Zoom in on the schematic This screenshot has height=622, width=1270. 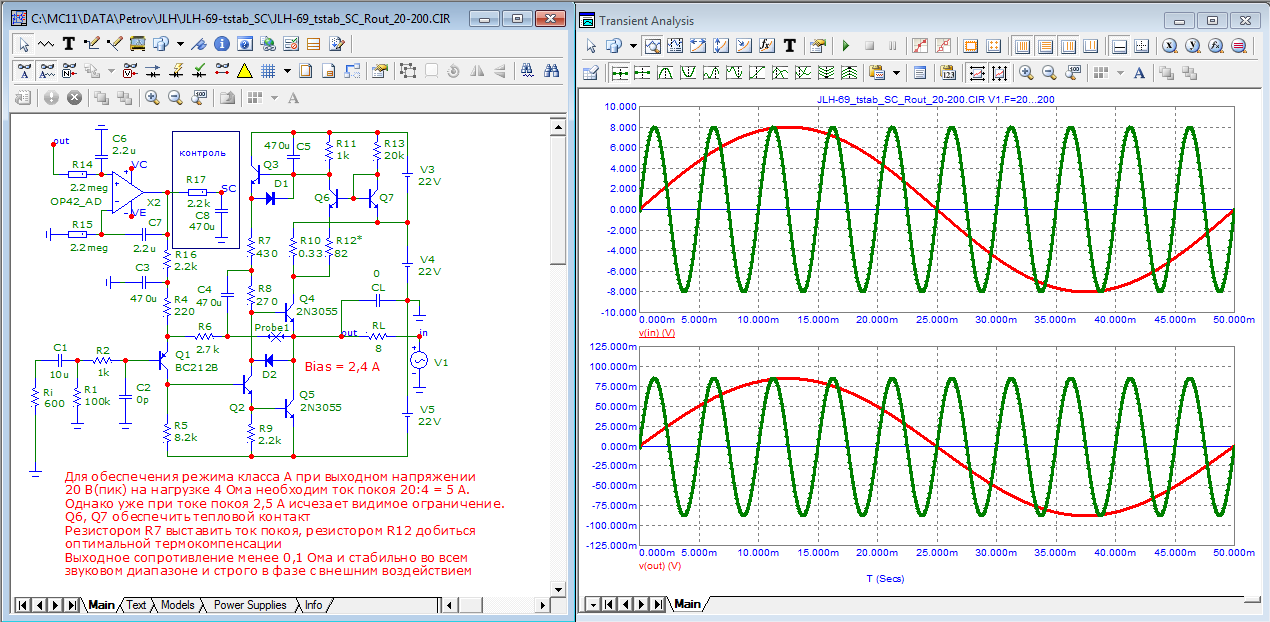click(x=152, y=98)
